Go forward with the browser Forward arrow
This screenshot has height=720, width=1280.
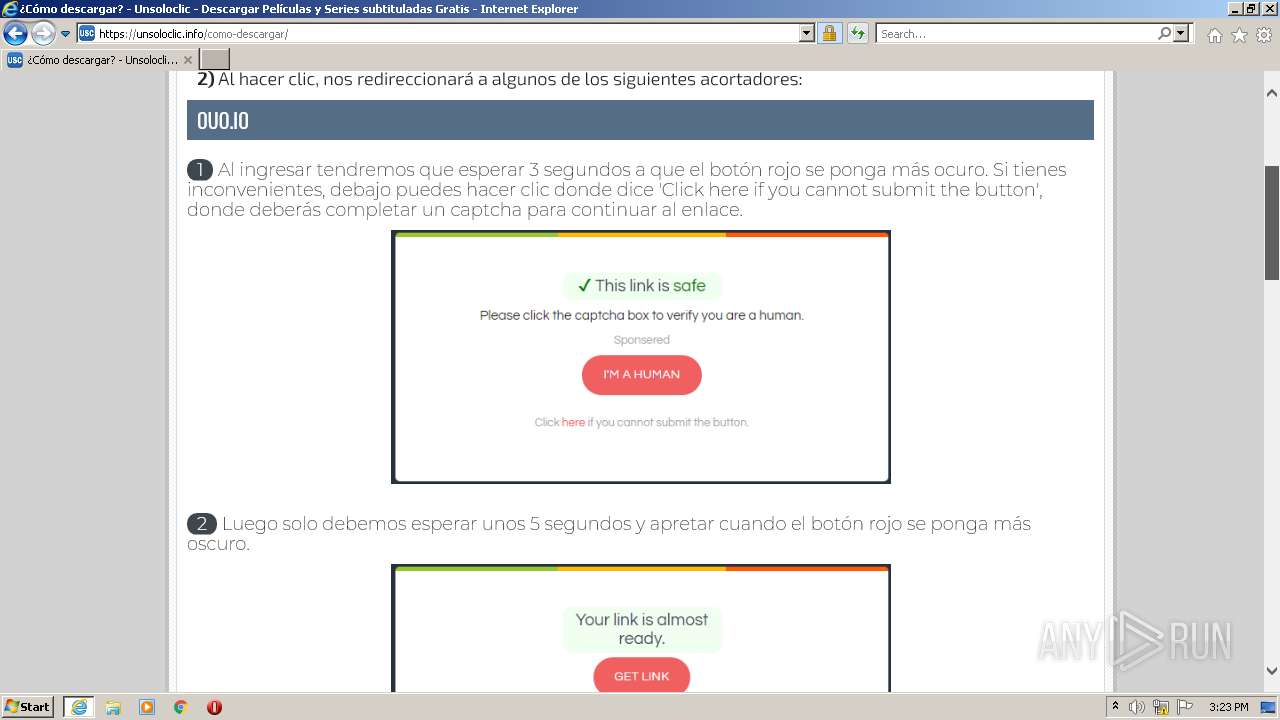click(43, 33)
